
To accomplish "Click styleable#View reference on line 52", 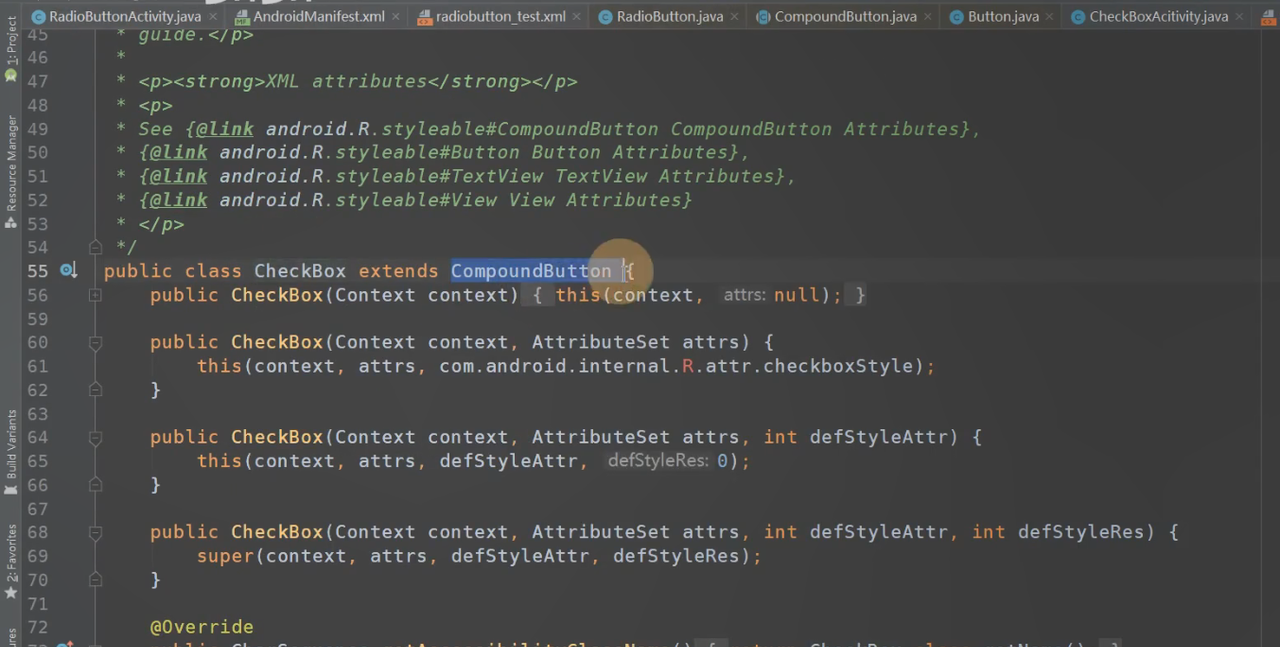I will (416, 200).
